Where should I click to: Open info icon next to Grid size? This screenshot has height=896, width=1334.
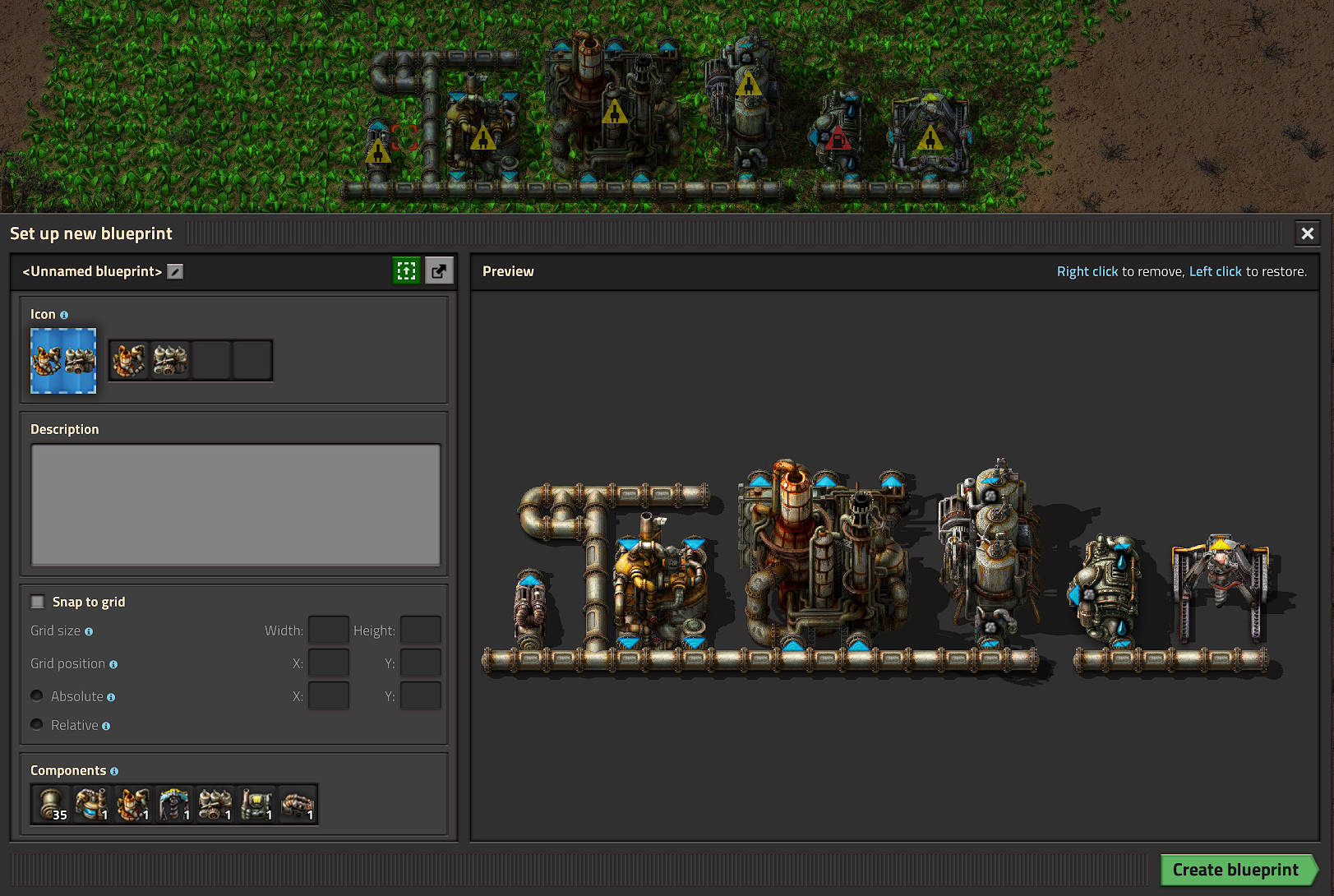click(x=89, y=631)
